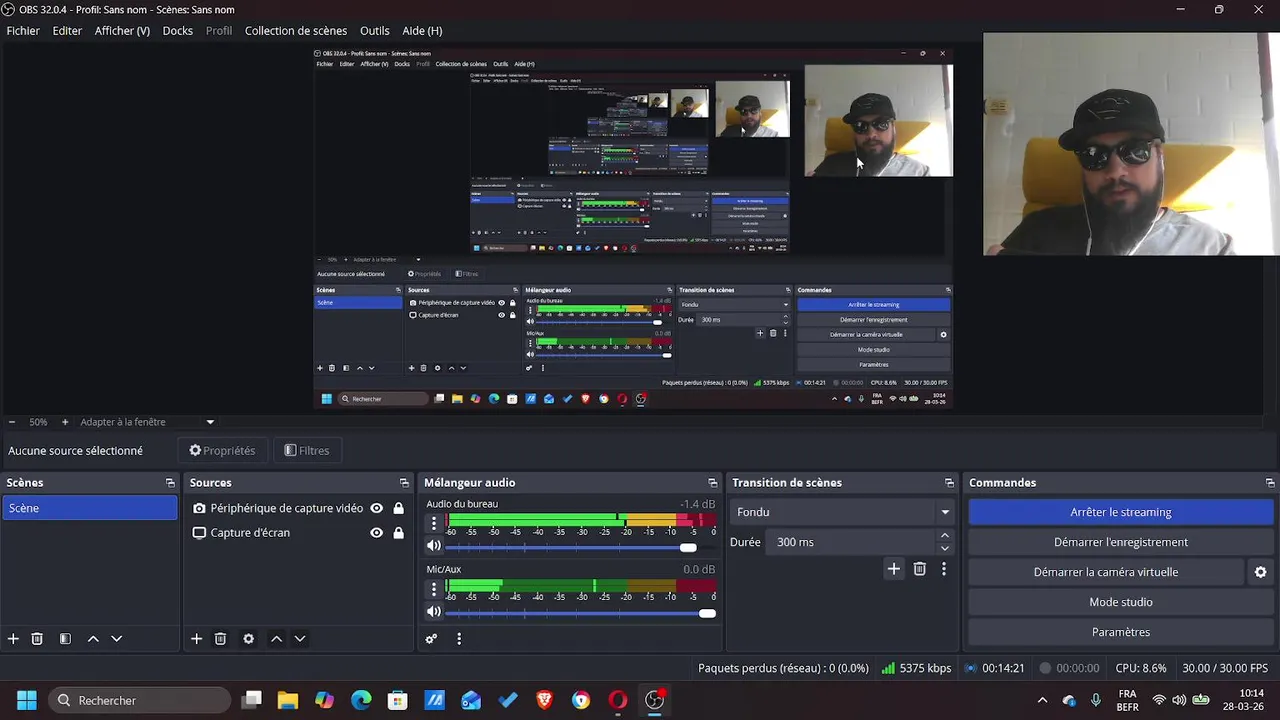
Task: Detach the Sources dock with its float icon
Action: pos(404,483)
